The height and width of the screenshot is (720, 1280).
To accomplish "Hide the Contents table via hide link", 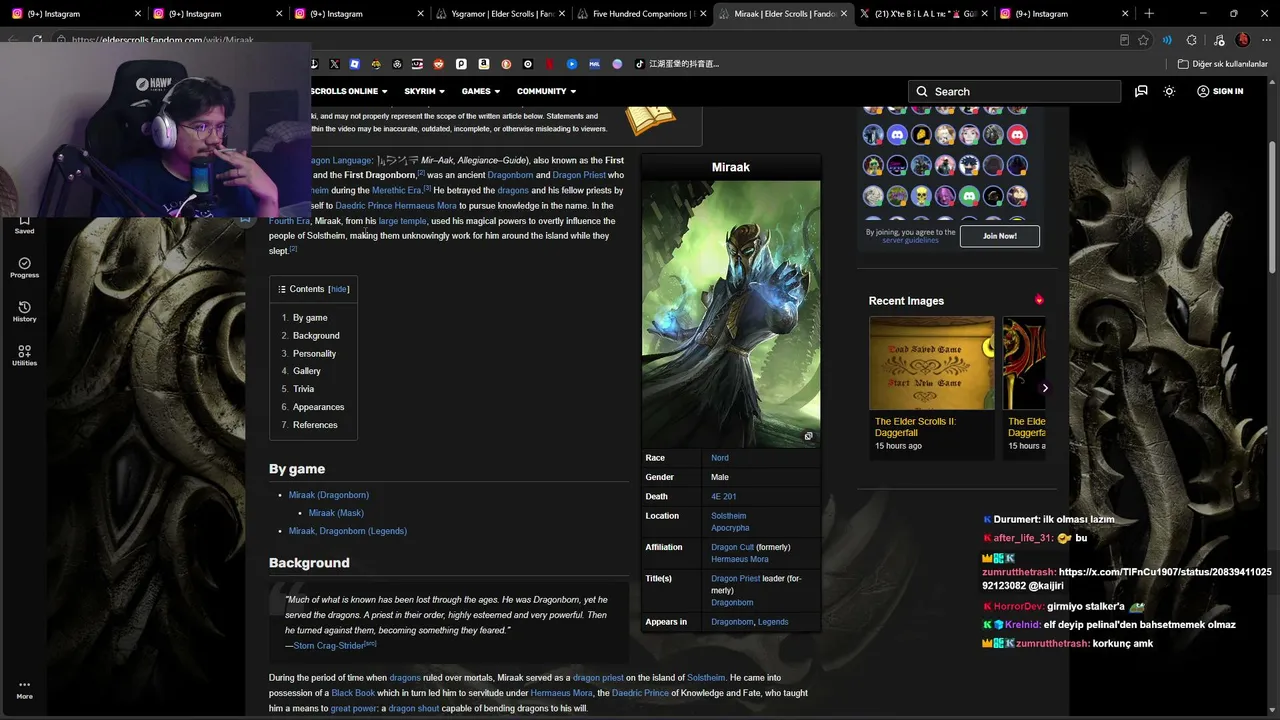I will [339, 289].
